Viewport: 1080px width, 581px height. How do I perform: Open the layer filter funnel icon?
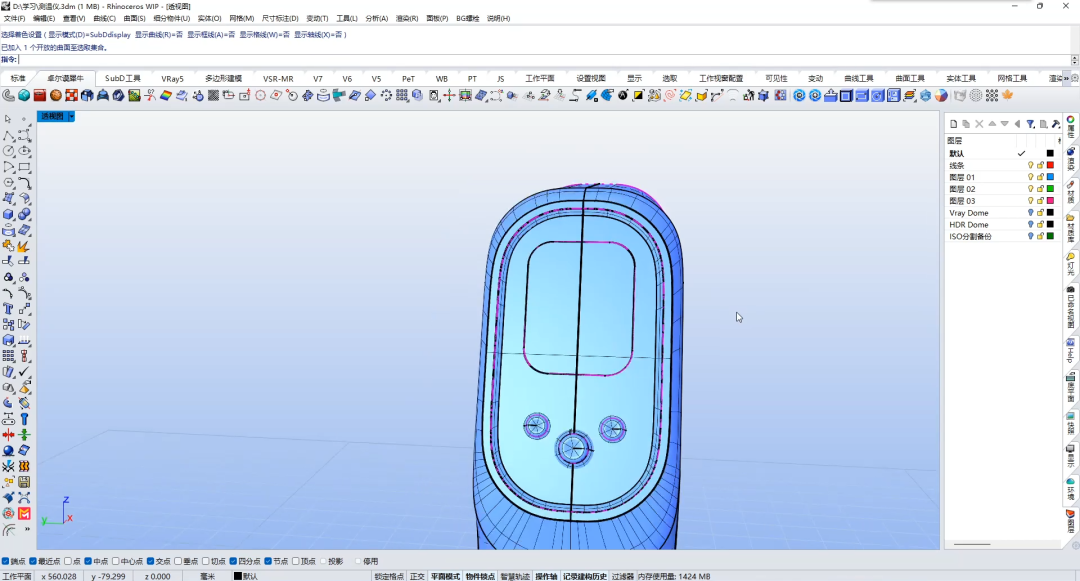tap(1030, 124)
